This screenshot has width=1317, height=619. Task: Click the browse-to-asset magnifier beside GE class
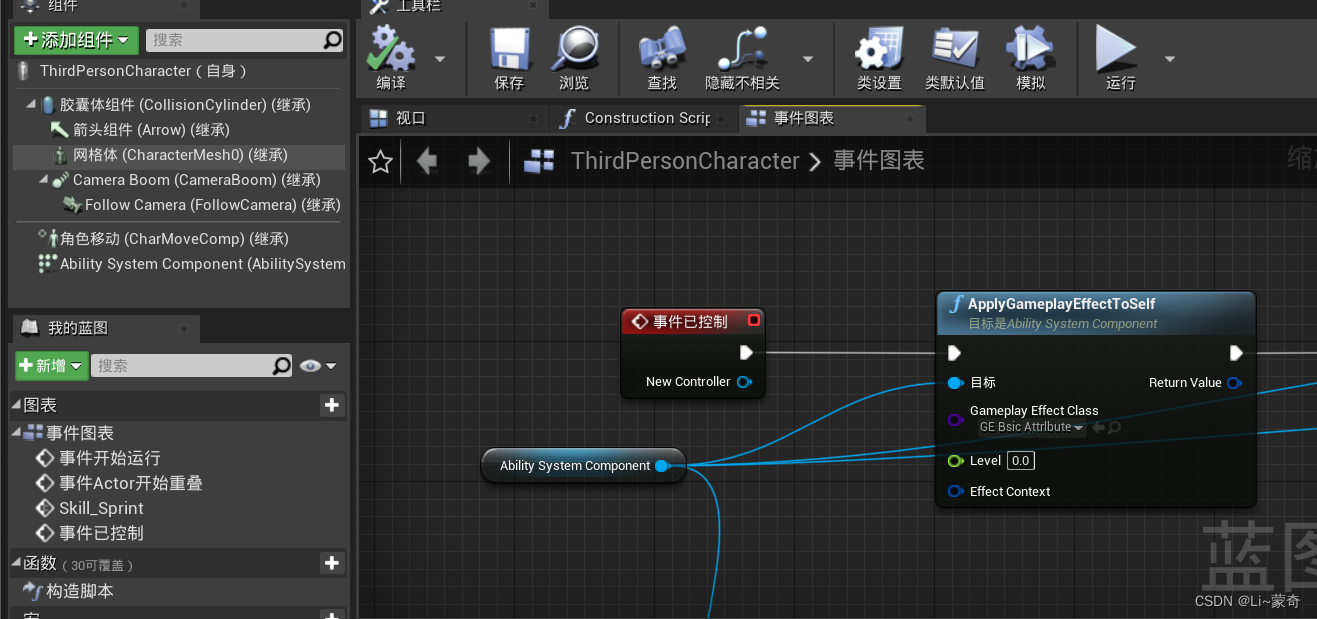click(1114, 427)
